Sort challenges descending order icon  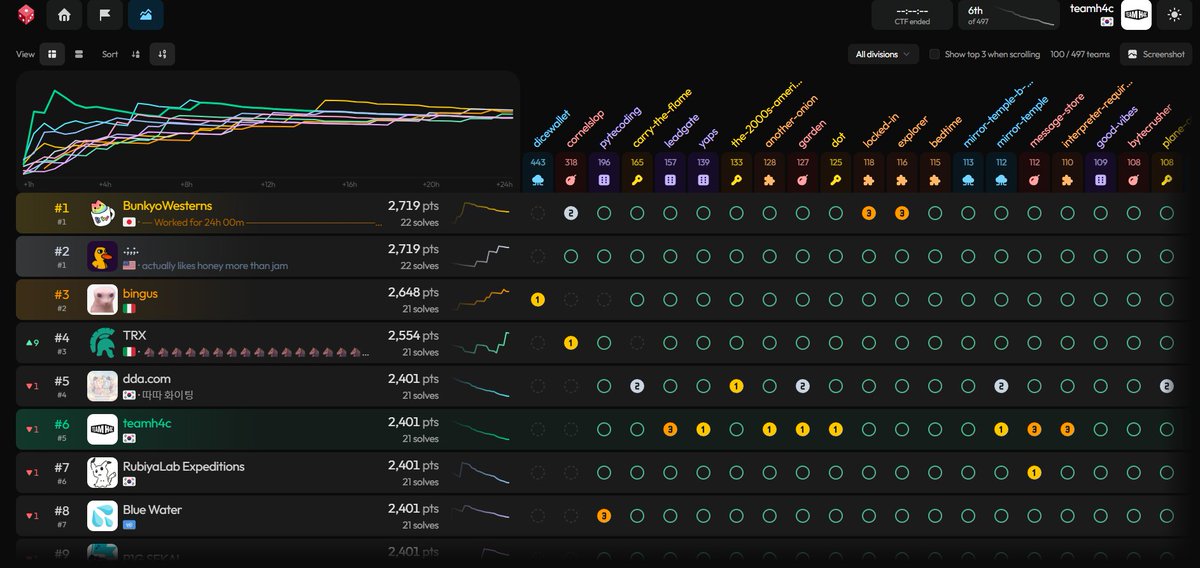click(162, 54)
